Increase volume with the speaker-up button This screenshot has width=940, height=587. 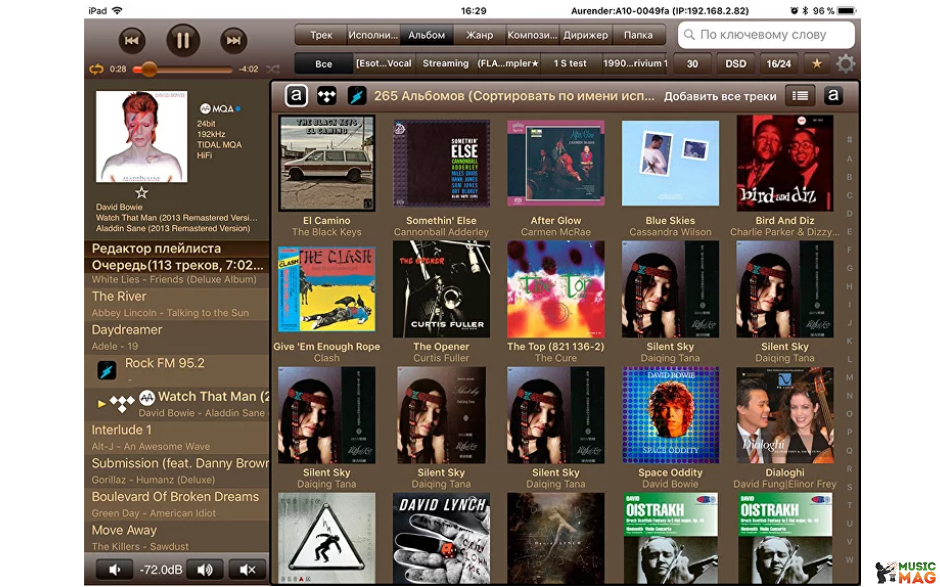(204, 569)
